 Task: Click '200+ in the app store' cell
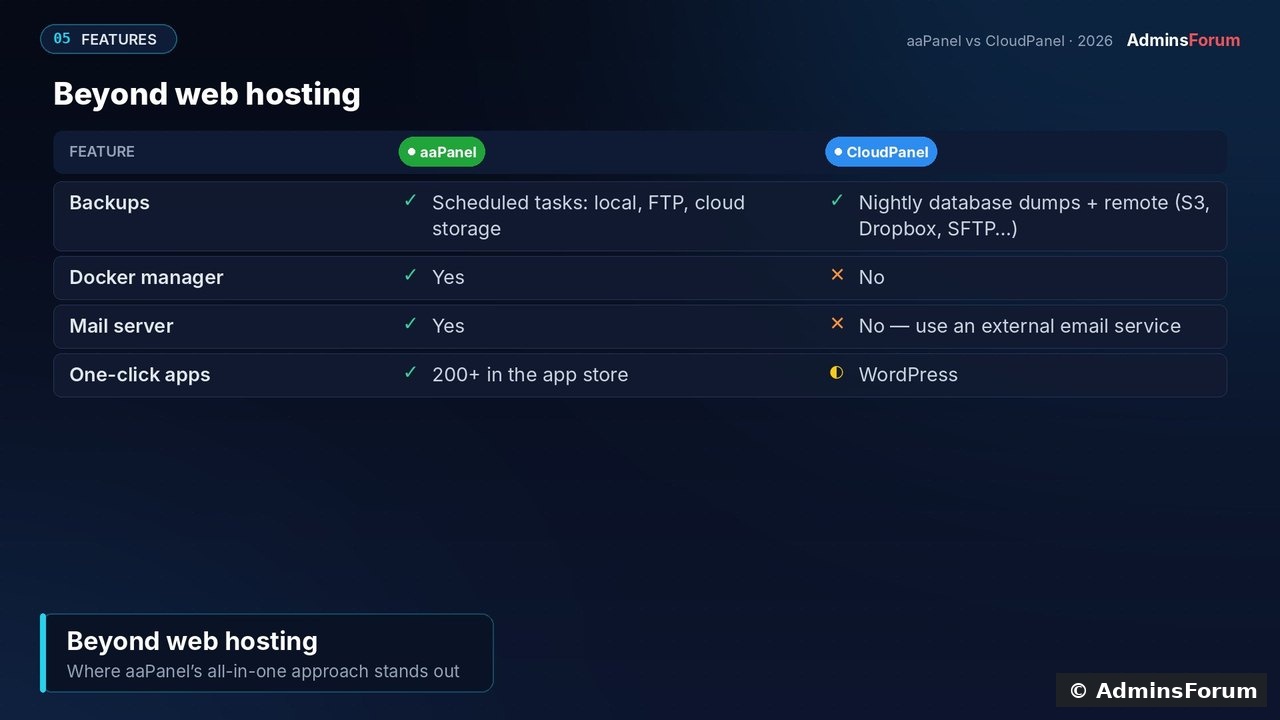tap(530, 375)
